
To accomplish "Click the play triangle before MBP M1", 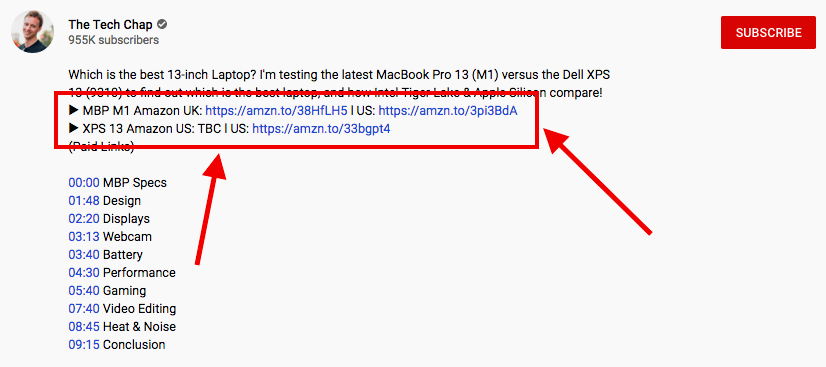I will tap(74, 111).
